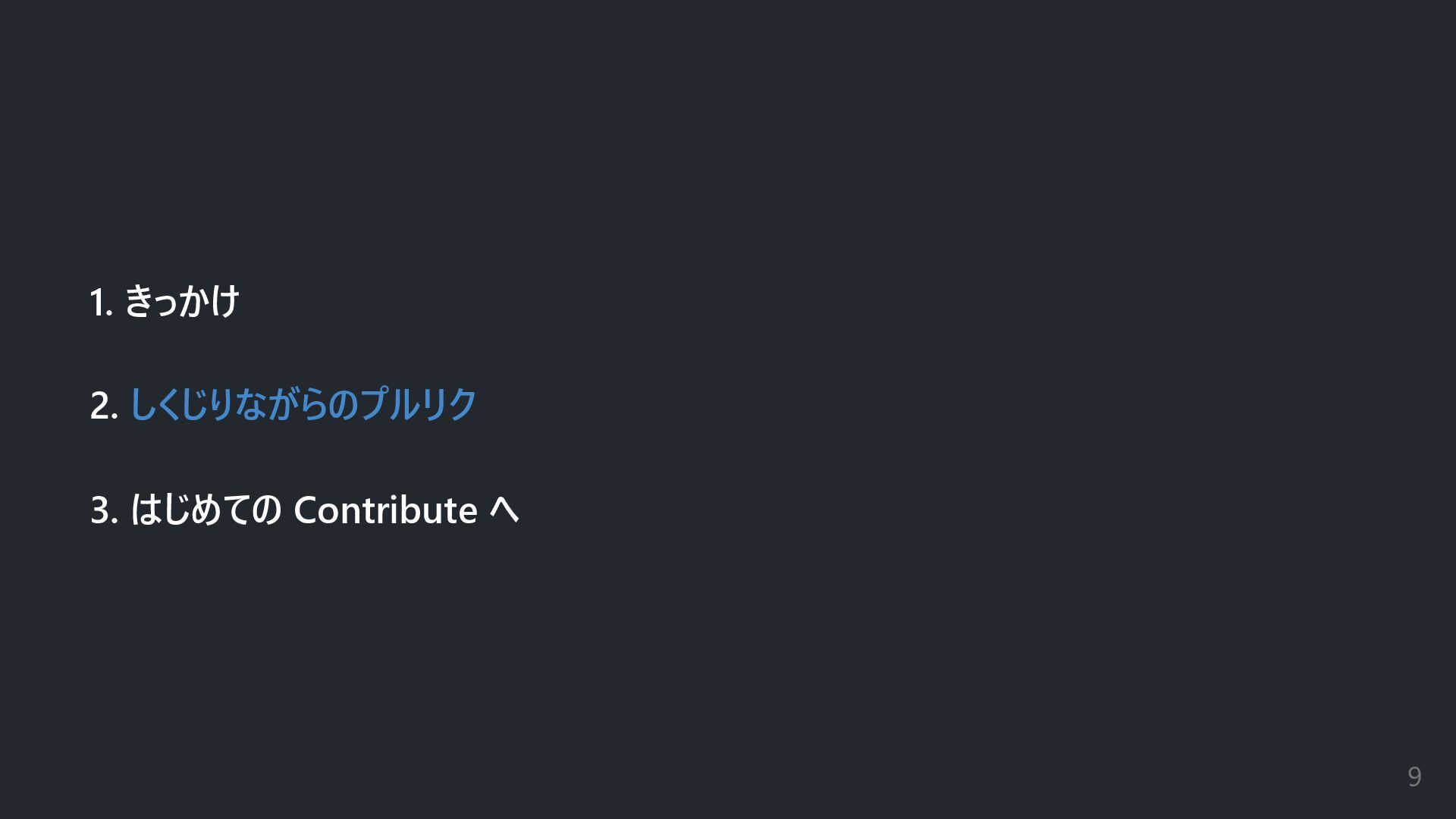Click the list number "1."
The image size is (1456, 819).
click(x=101, y=302)
